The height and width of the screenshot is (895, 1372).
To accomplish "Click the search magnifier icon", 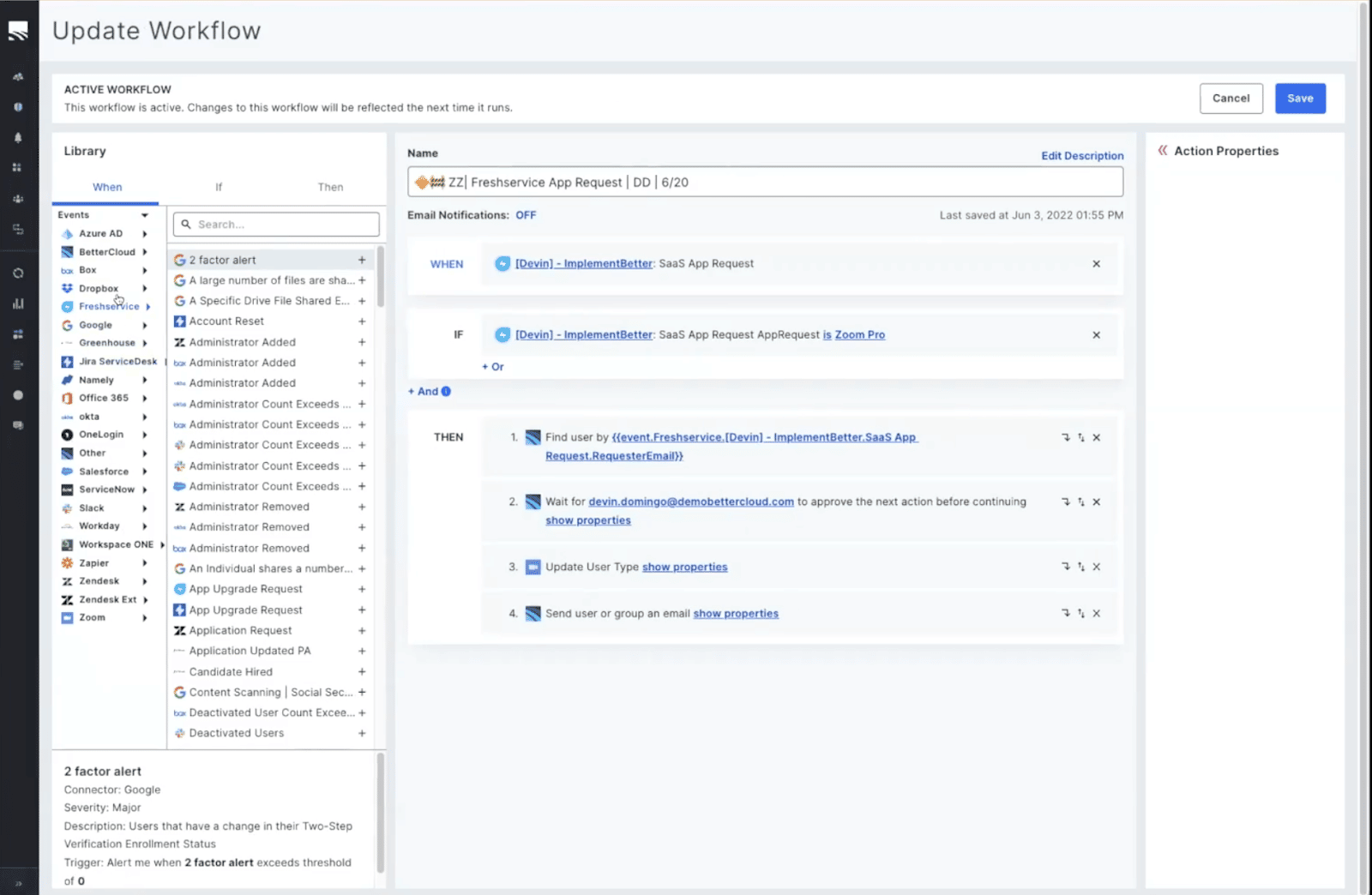I will click(x=186, y=225).
